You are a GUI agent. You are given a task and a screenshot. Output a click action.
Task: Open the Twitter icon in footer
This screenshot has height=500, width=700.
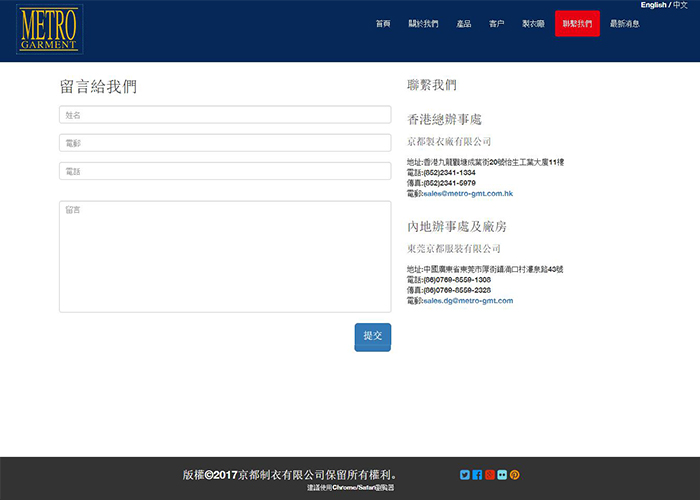465,475
